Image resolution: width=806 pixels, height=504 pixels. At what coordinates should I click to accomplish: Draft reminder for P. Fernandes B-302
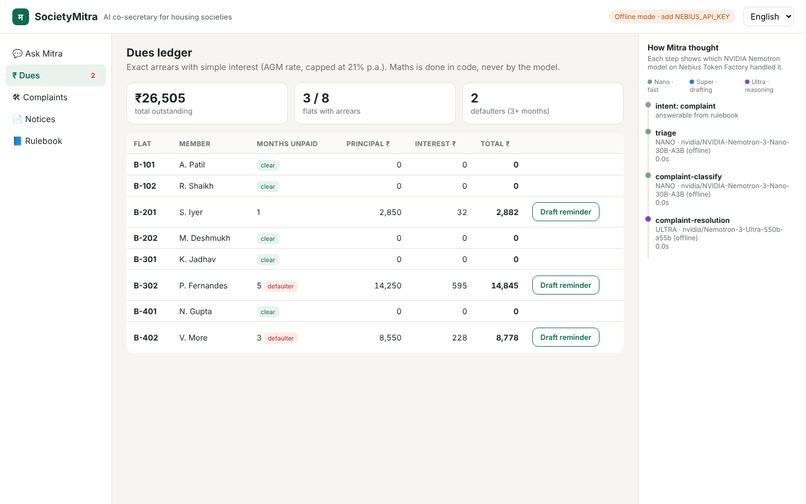pyautogui.click(x=565, y=285)
